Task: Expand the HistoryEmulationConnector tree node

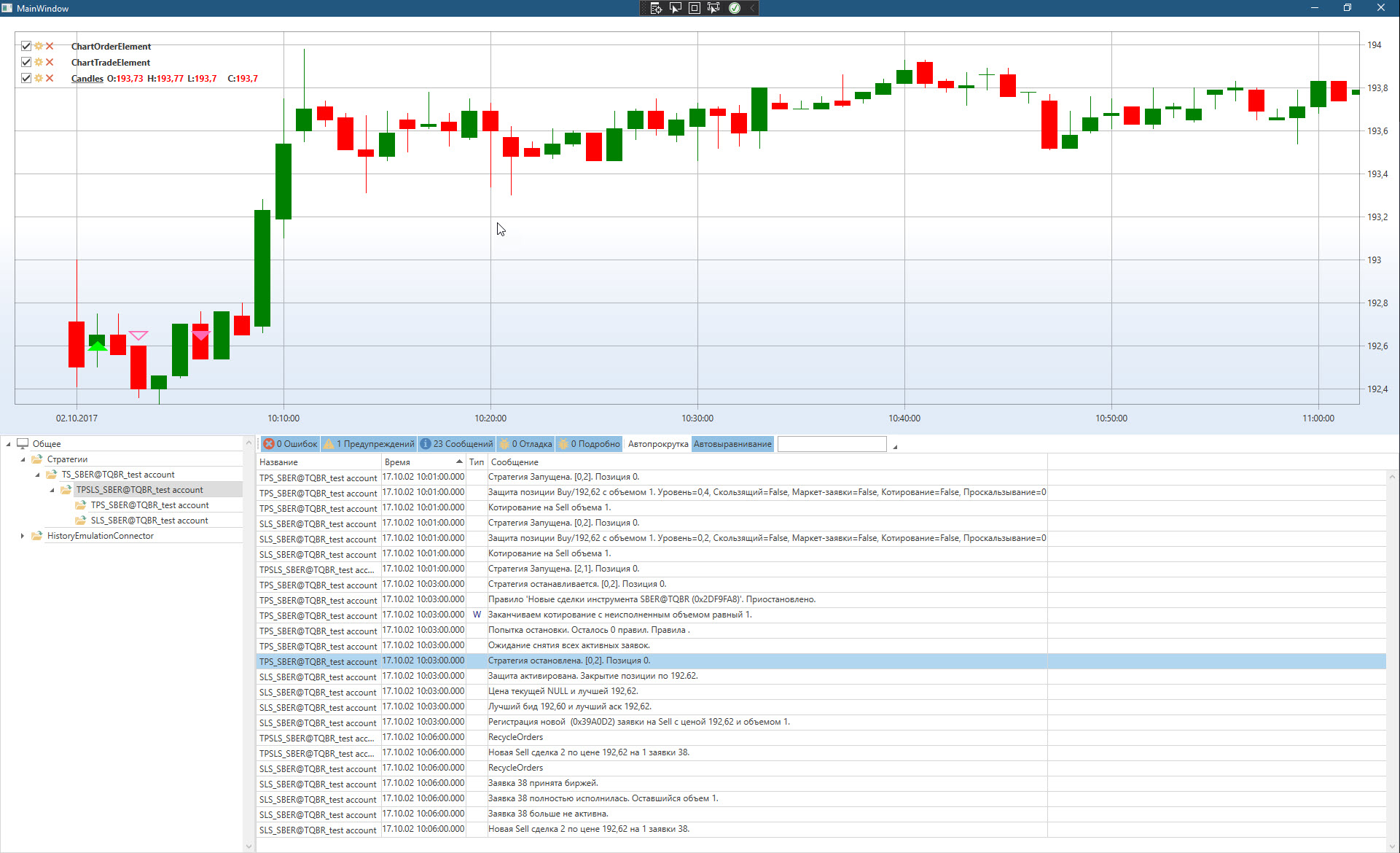Action: pos(23,536)
